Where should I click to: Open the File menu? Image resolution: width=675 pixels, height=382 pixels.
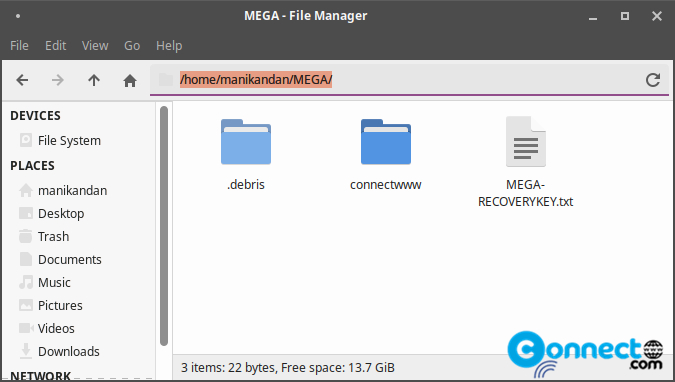(19, 46)
